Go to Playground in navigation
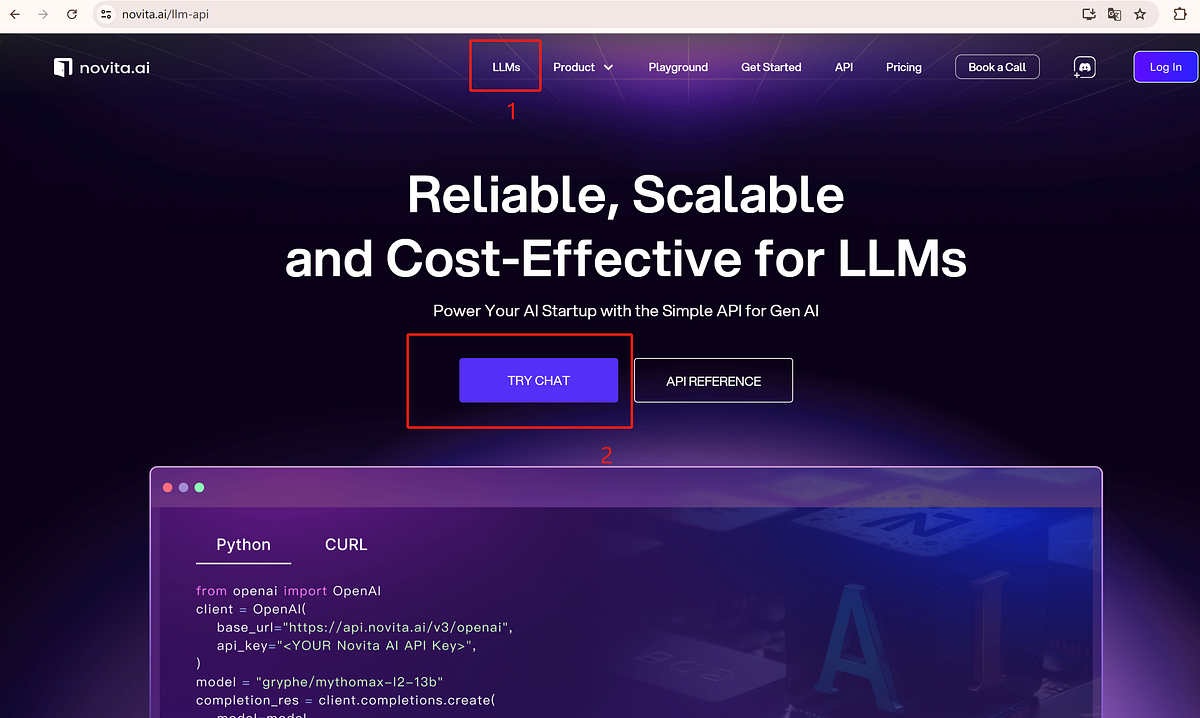1200x718 pixels. [678, 67]
